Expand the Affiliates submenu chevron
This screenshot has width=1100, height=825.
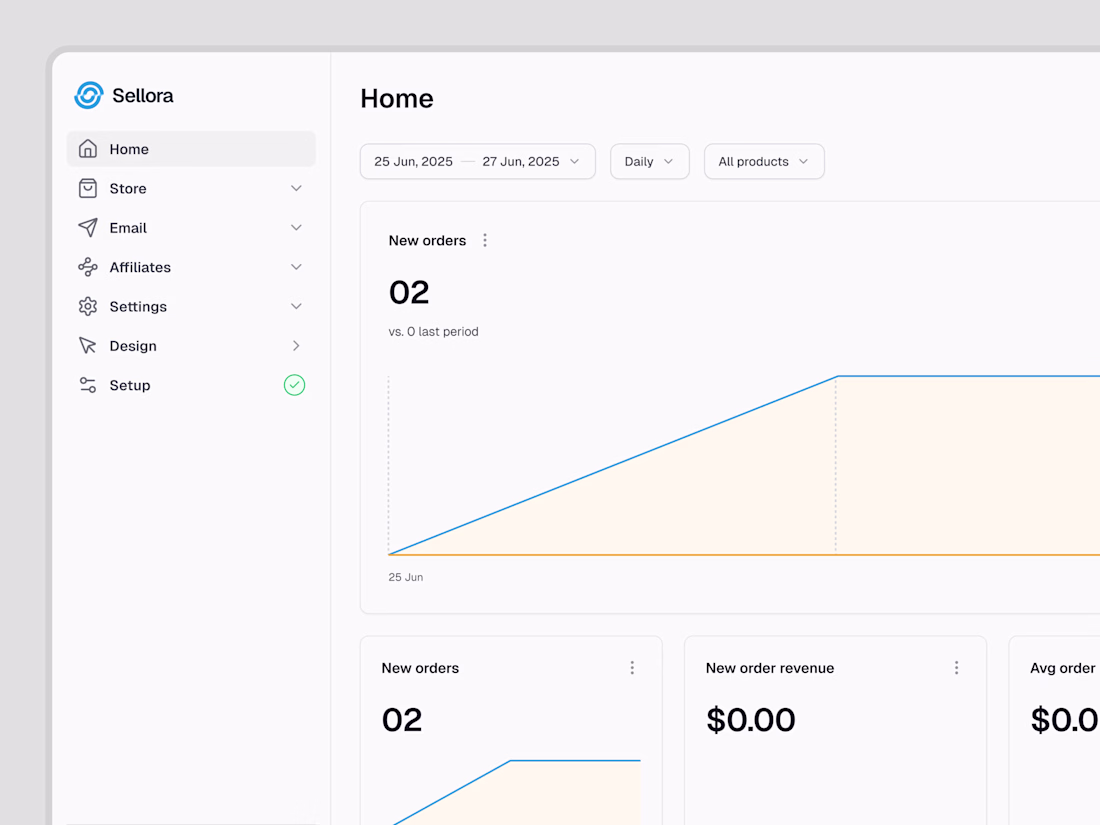[x=296, y=267]
